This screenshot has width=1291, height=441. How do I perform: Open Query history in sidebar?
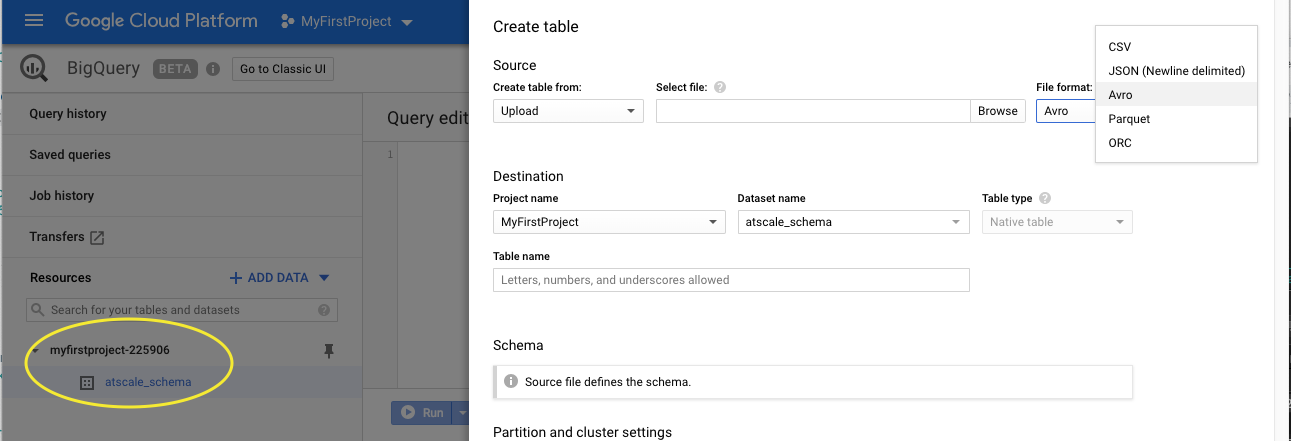point(68,114)
